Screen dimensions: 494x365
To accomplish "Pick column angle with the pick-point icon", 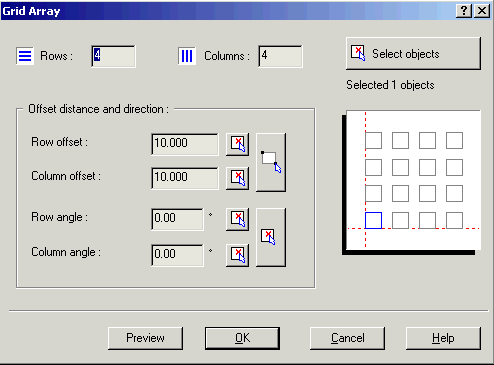I will click(237, 255).
